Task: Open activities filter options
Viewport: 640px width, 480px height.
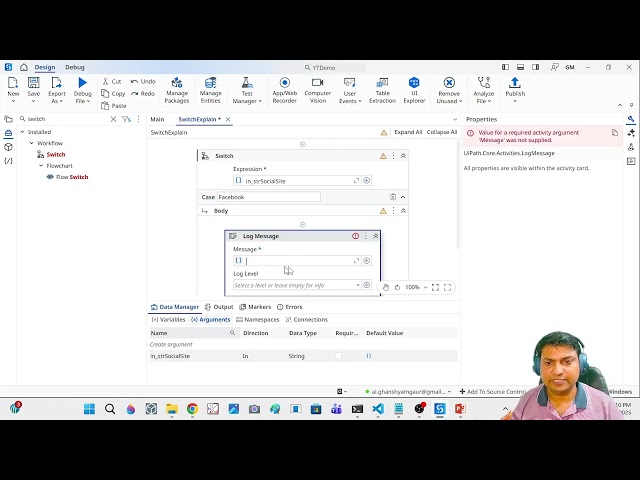Action: pos(127,119)
